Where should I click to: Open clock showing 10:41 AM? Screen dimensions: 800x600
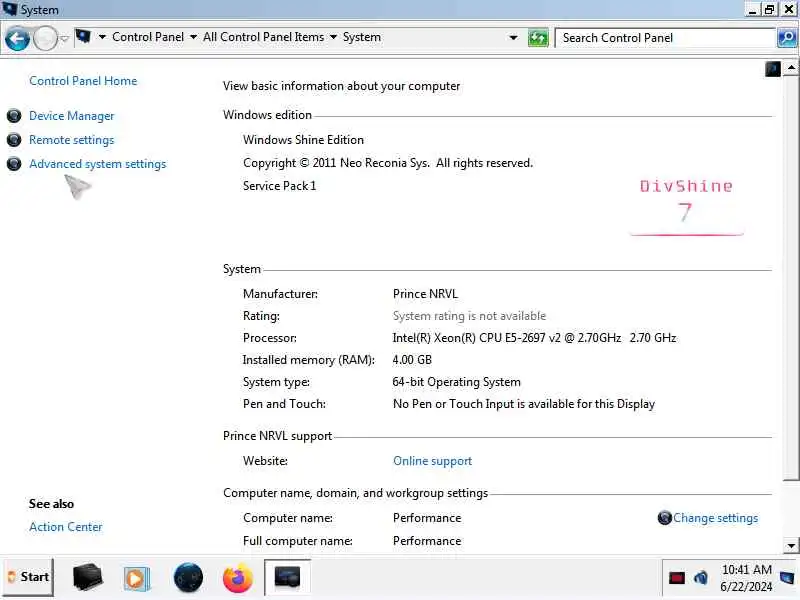pyautogui.click(x=746, y=578)
